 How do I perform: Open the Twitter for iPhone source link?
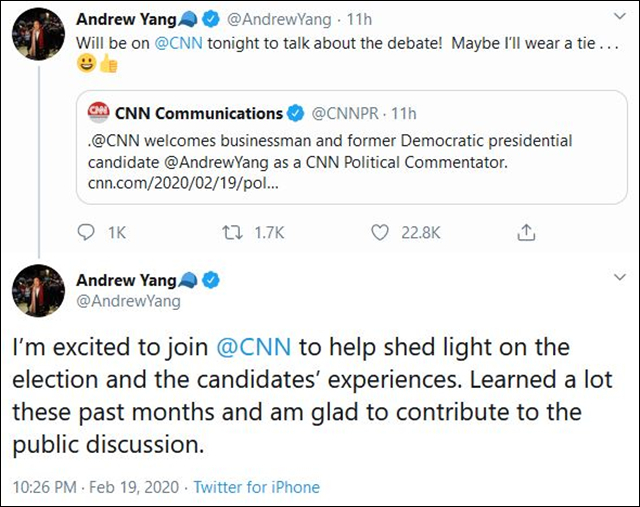point(257,487)
